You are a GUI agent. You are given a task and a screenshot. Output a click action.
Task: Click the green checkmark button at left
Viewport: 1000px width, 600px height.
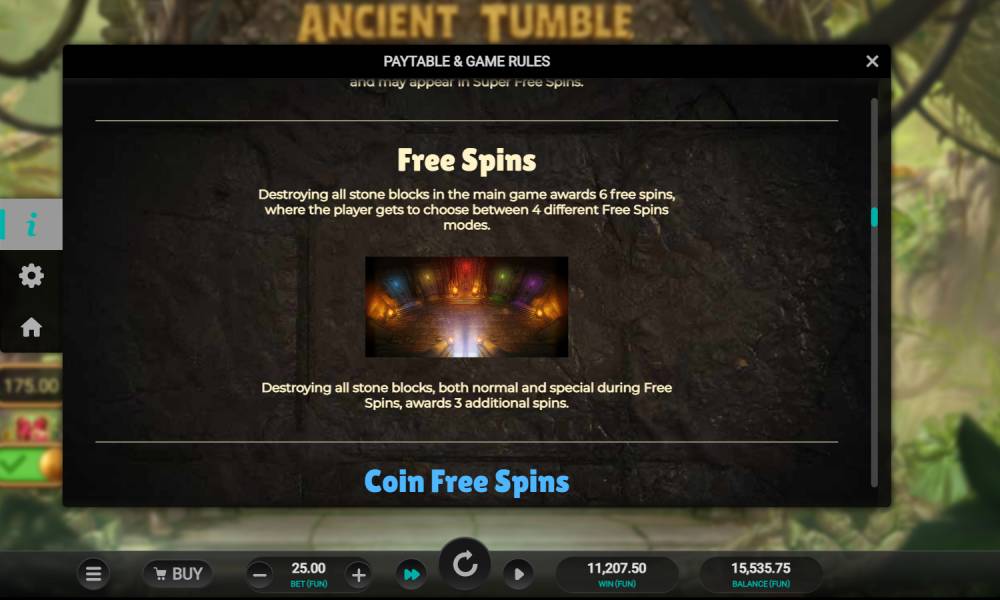pos(19,465)
